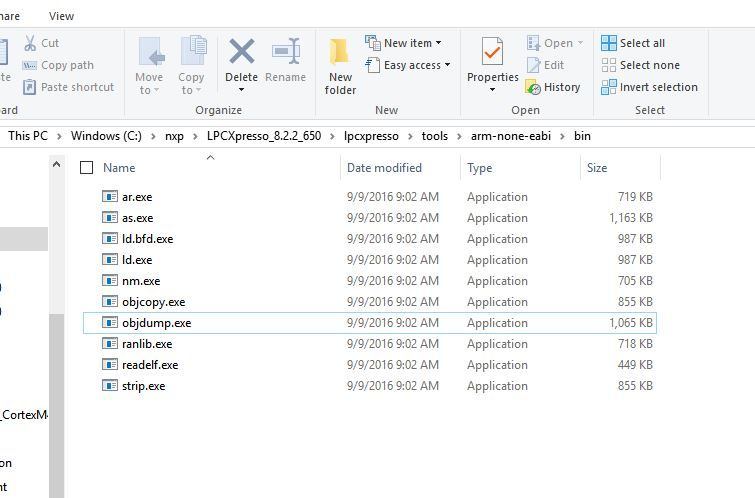Click Copy path label in ribbon
The image size is (755, 498).
tap(67, 65)
